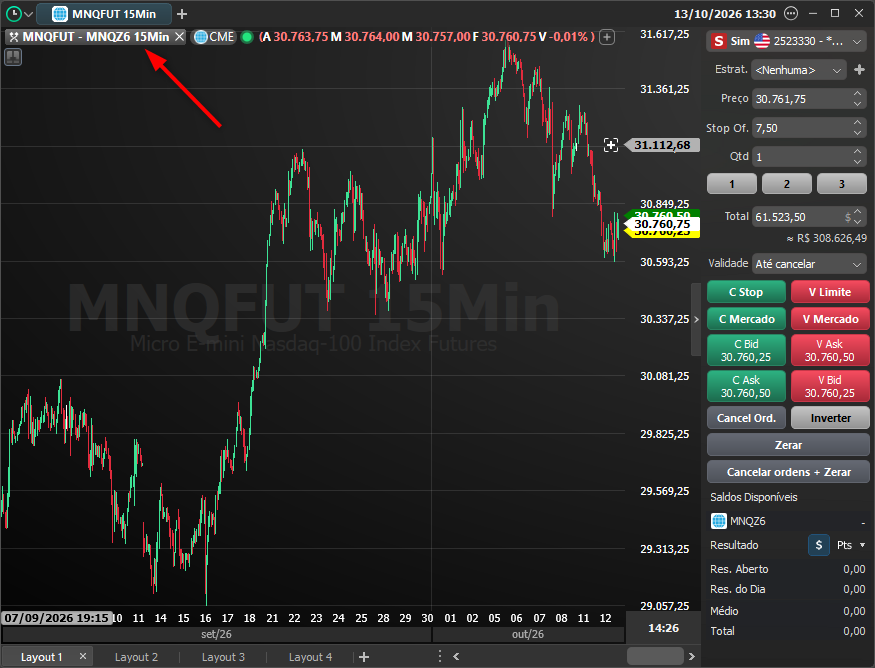Decrease the Stop Of. value with the down arrow
This screenshot has width=875, height=668.
point(858,133)
